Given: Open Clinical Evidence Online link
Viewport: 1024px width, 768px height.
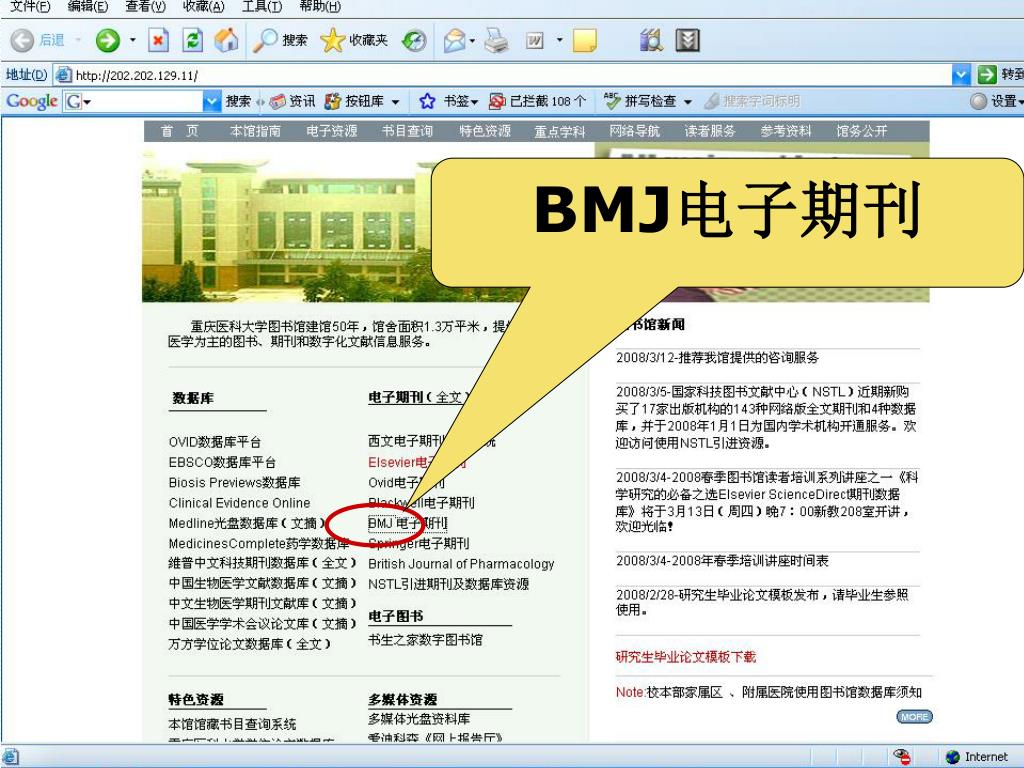Looking at the screenshot, I should [240, 503].
